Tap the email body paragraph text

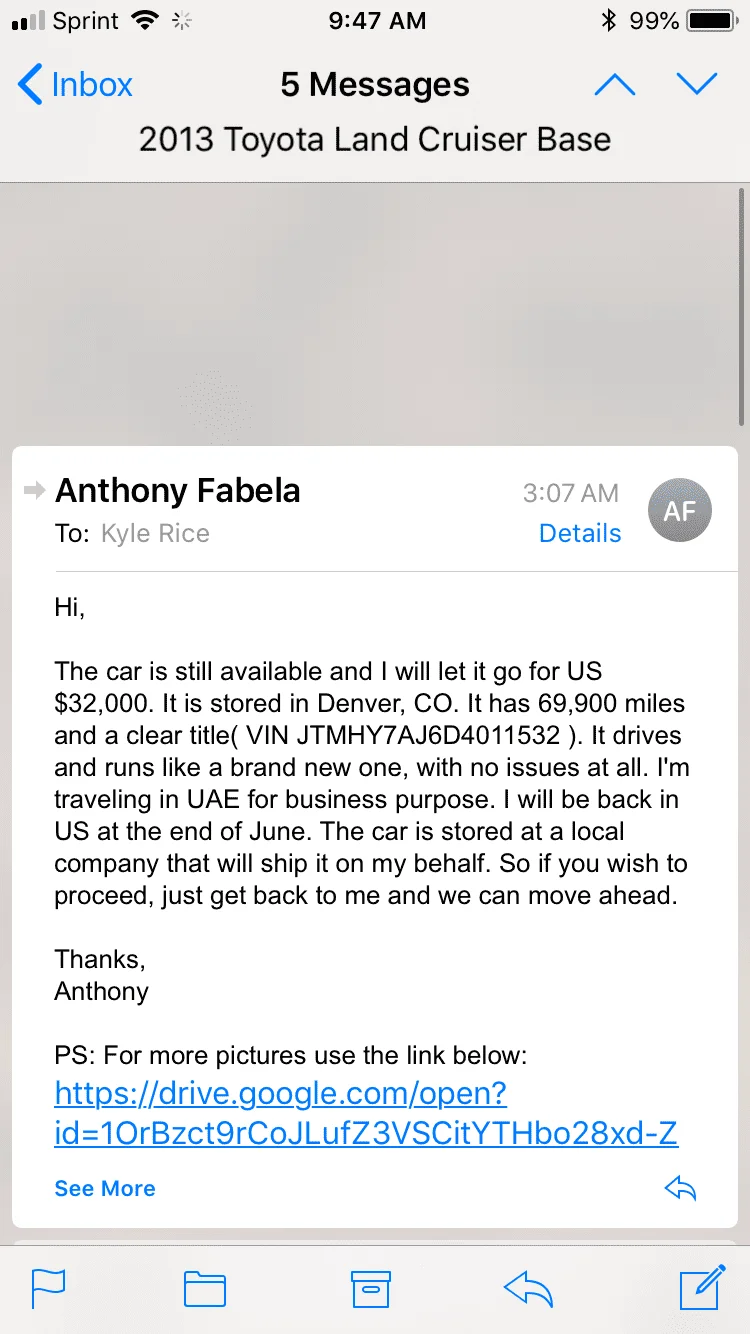point(372,783)
